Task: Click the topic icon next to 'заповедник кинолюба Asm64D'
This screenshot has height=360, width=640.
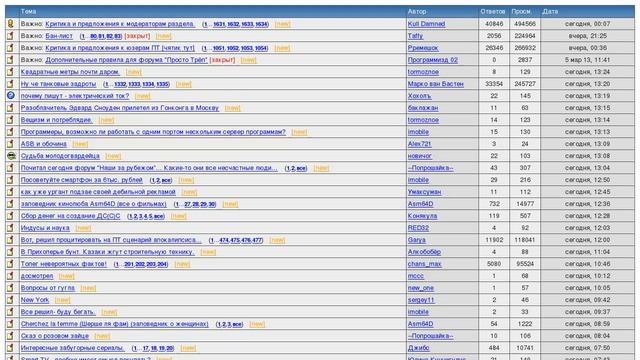Action: point(11,204)
